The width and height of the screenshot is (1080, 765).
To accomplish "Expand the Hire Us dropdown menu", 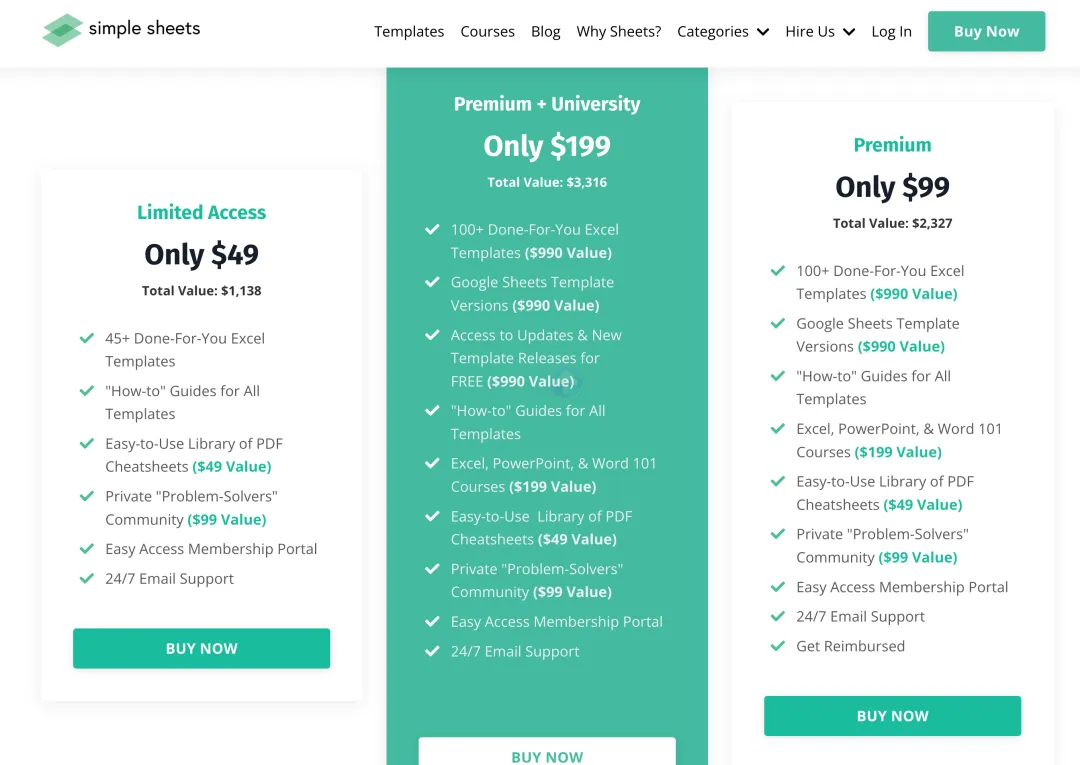I will coord(820,32).
